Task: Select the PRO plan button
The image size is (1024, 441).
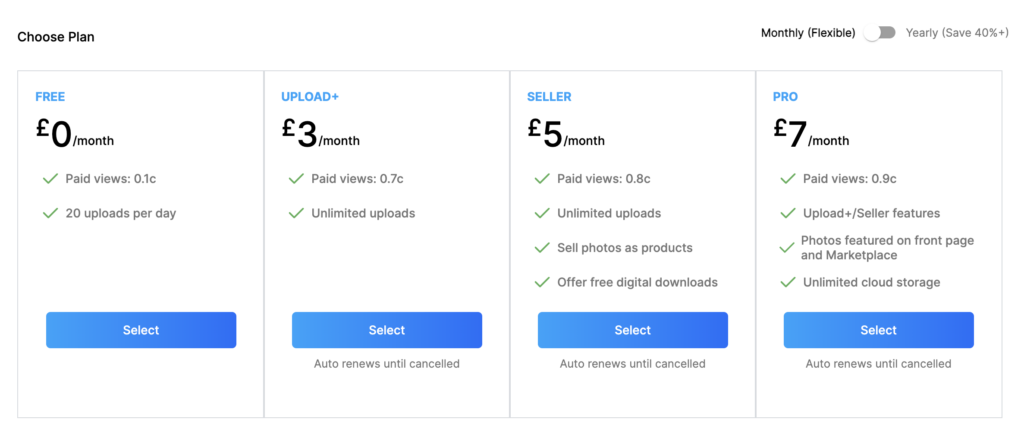Action: pos(878,330)
